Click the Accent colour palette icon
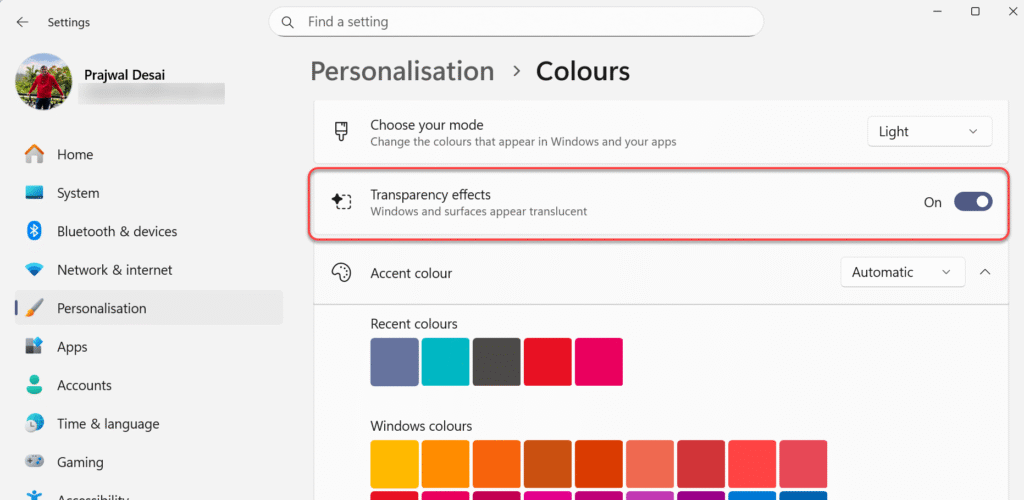This screenshot has height=500, width=1024. [x=341, y=273]
